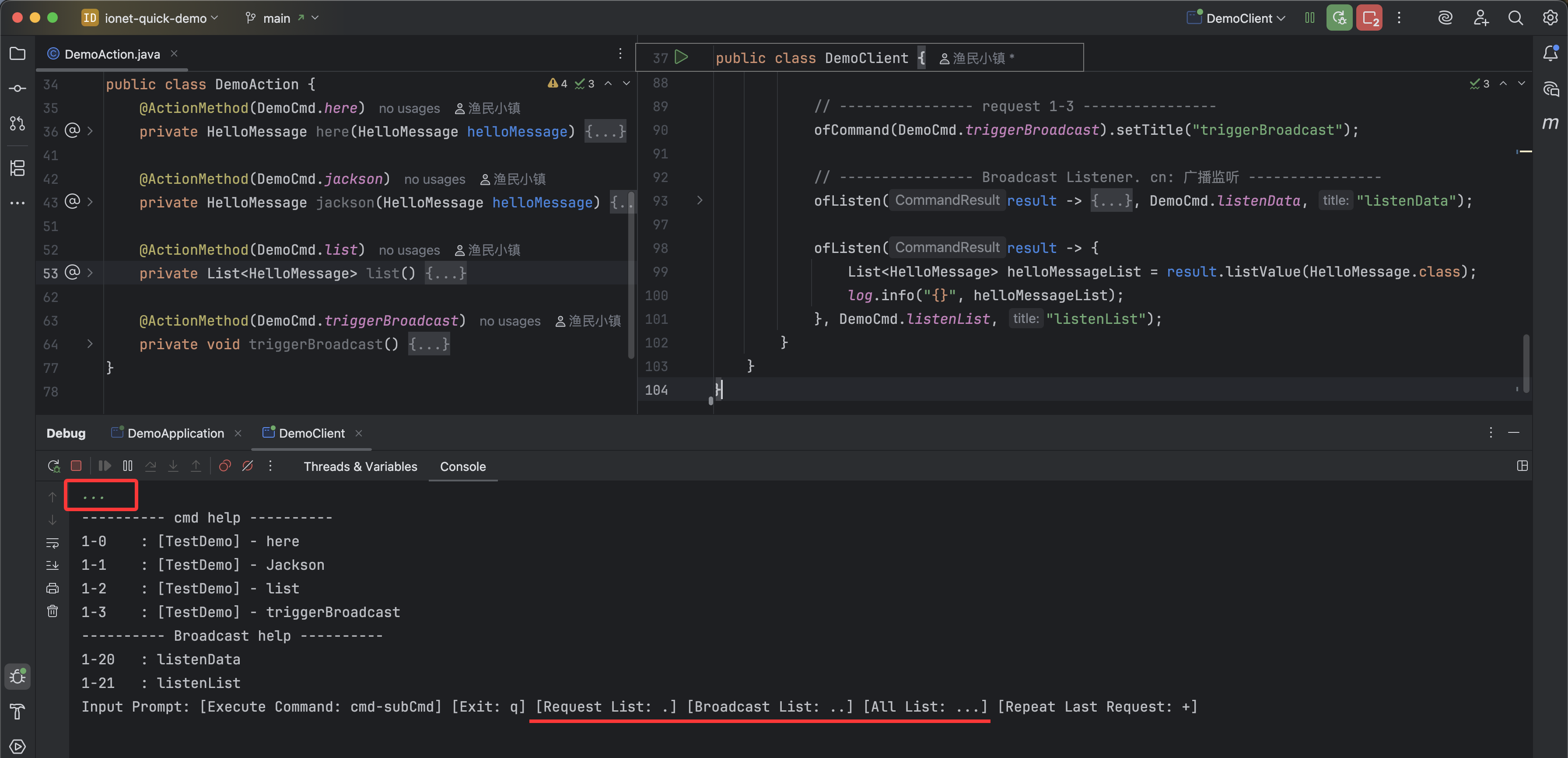Select the DemoApplication debug tab
The image size is (1568, 758).
tap(175, 434)
